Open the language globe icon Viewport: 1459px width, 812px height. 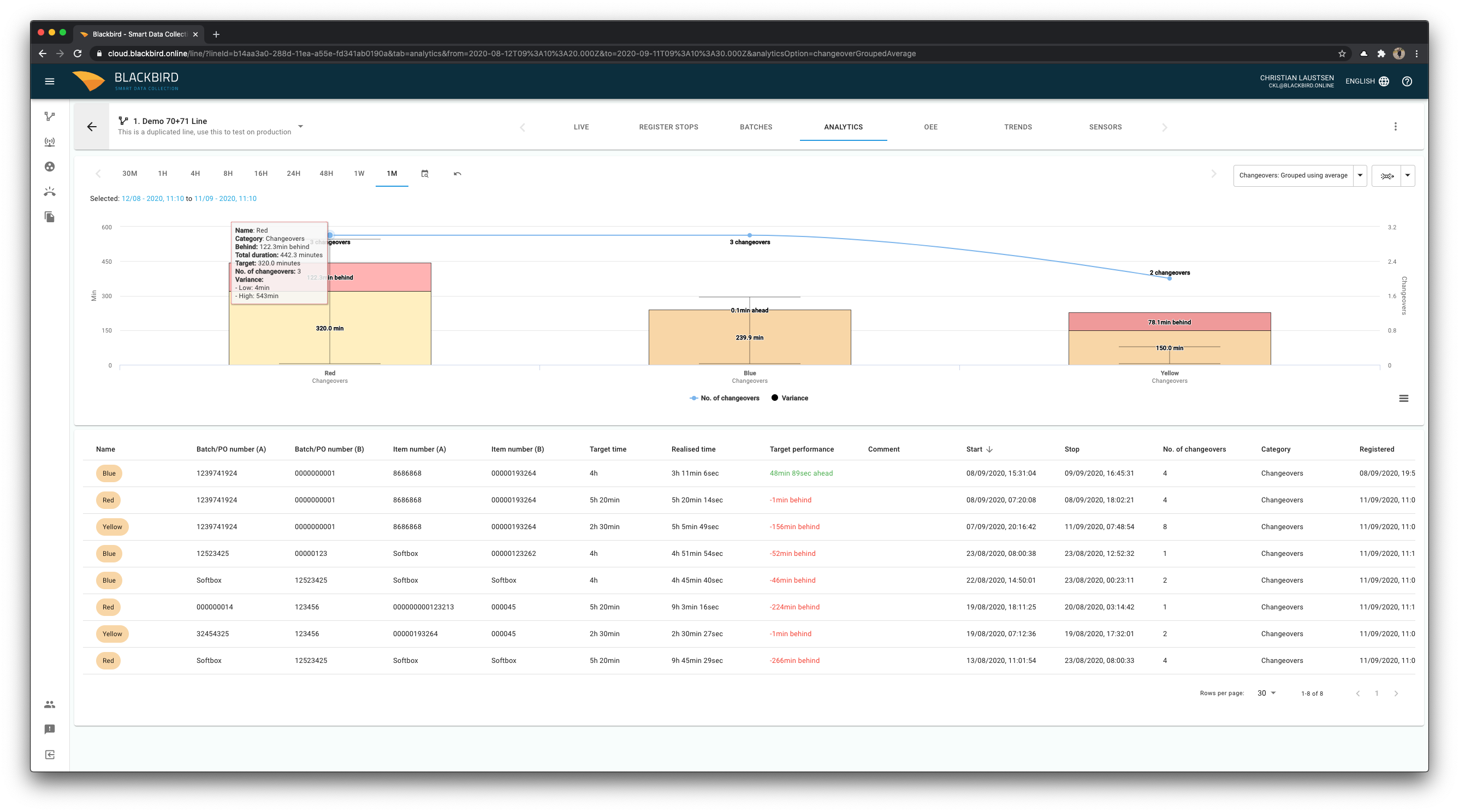1384,81
